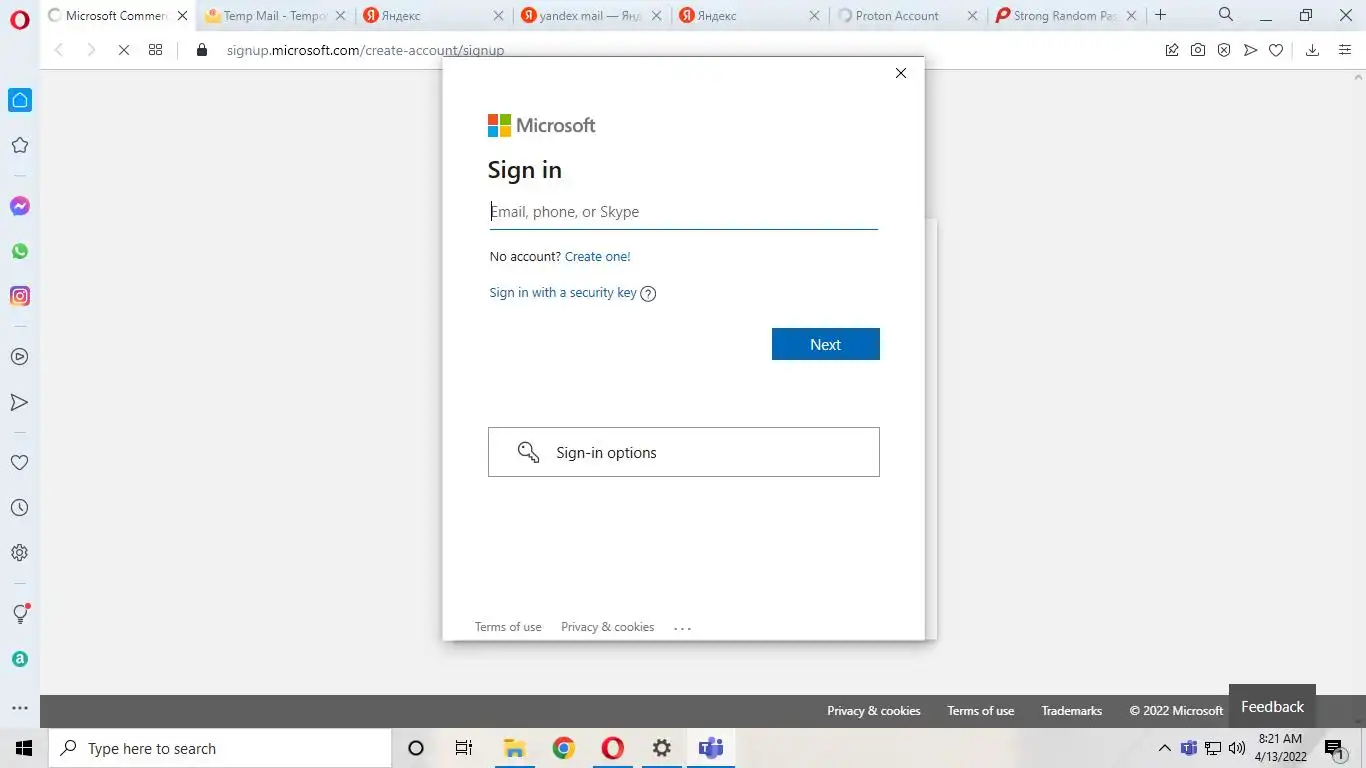Click the send-to-flow icon in address bar
Image resolution: width=1366 pixels, height=768 pixels.
(x=1250, y=50)
